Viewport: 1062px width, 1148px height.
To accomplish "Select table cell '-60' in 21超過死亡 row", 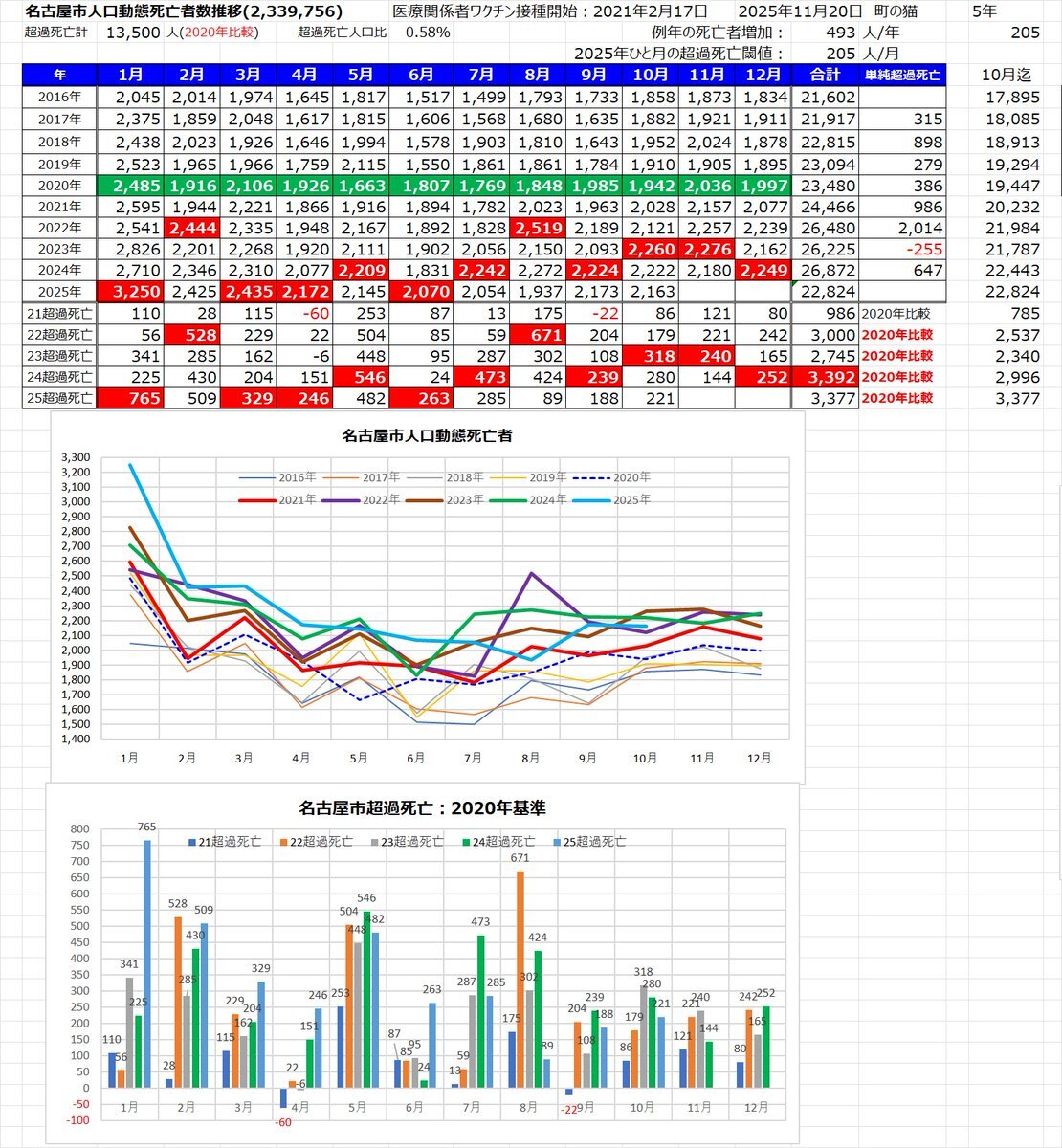I will 304,313.
